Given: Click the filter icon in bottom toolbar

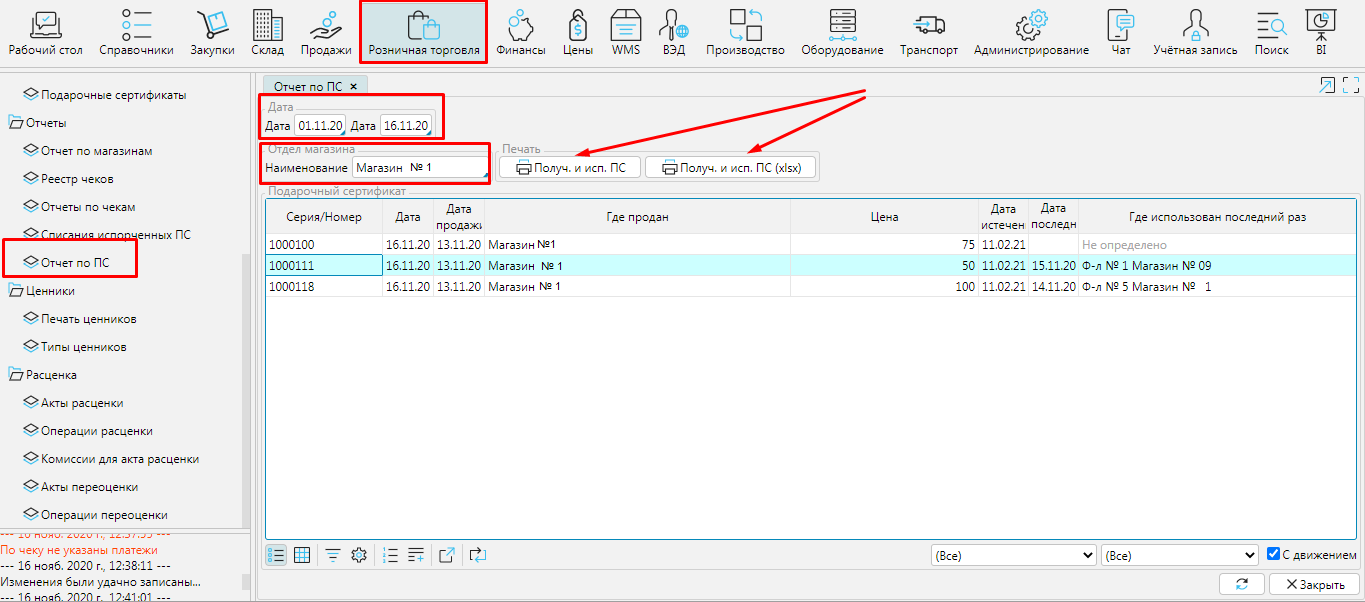Looking at the screenshot, I should pos(332,555).
